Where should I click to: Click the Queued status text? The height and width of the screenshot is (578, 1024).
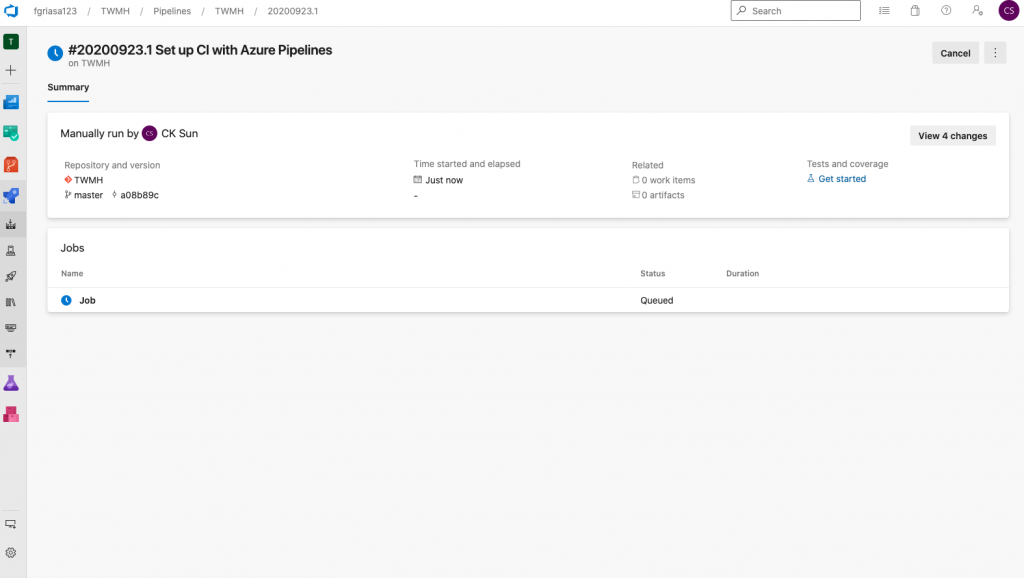click(x=656, y=300)
